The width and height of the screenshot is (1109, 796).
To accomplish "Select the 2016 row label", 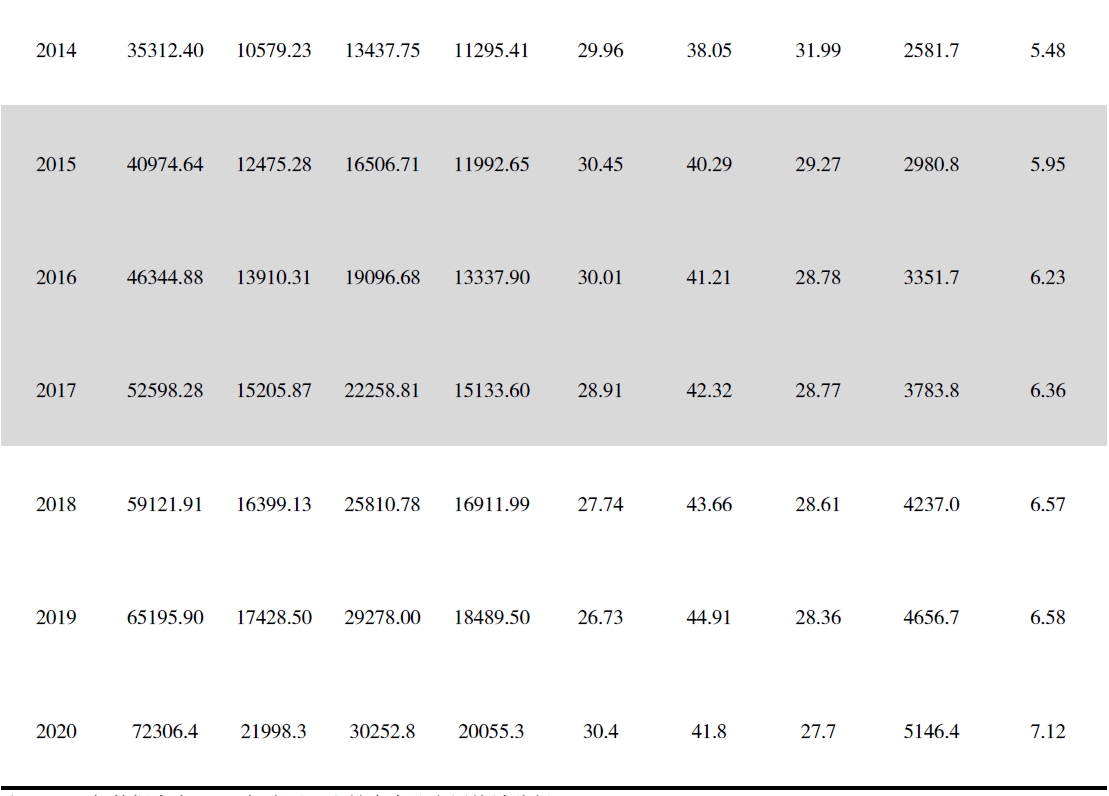I will point(56,277).
